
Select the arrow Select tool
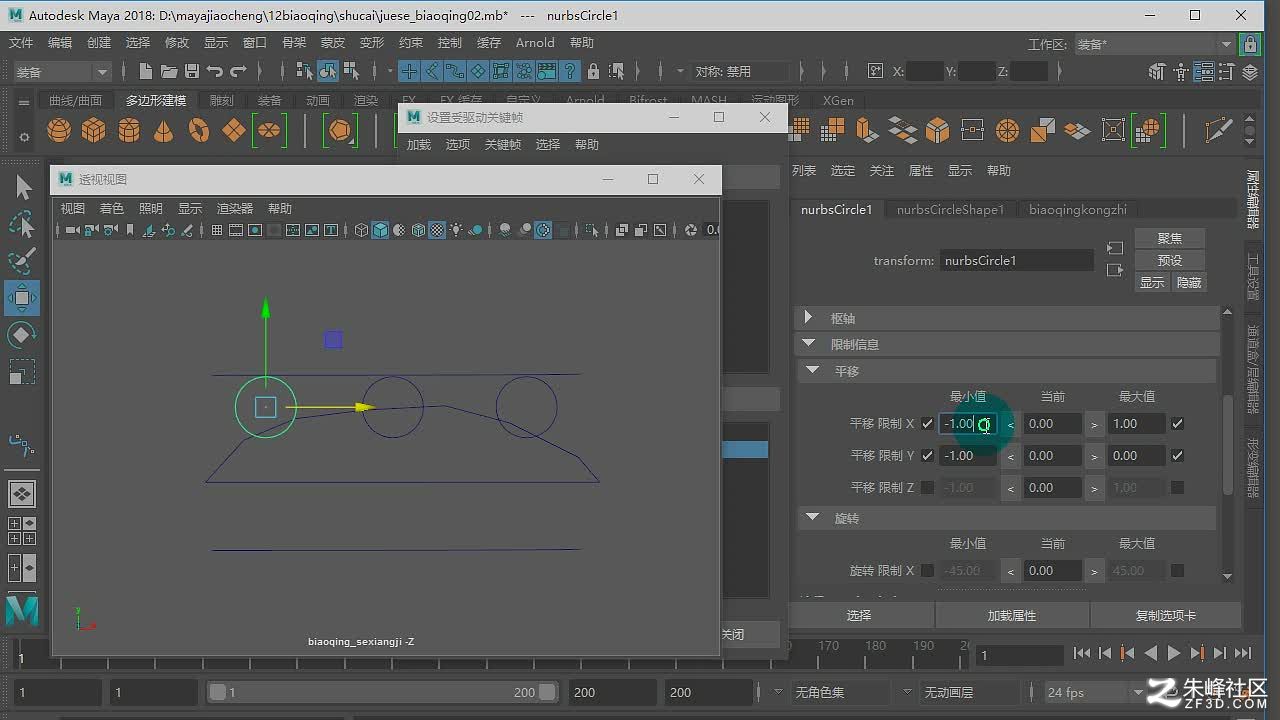click(x=22, y=187)
